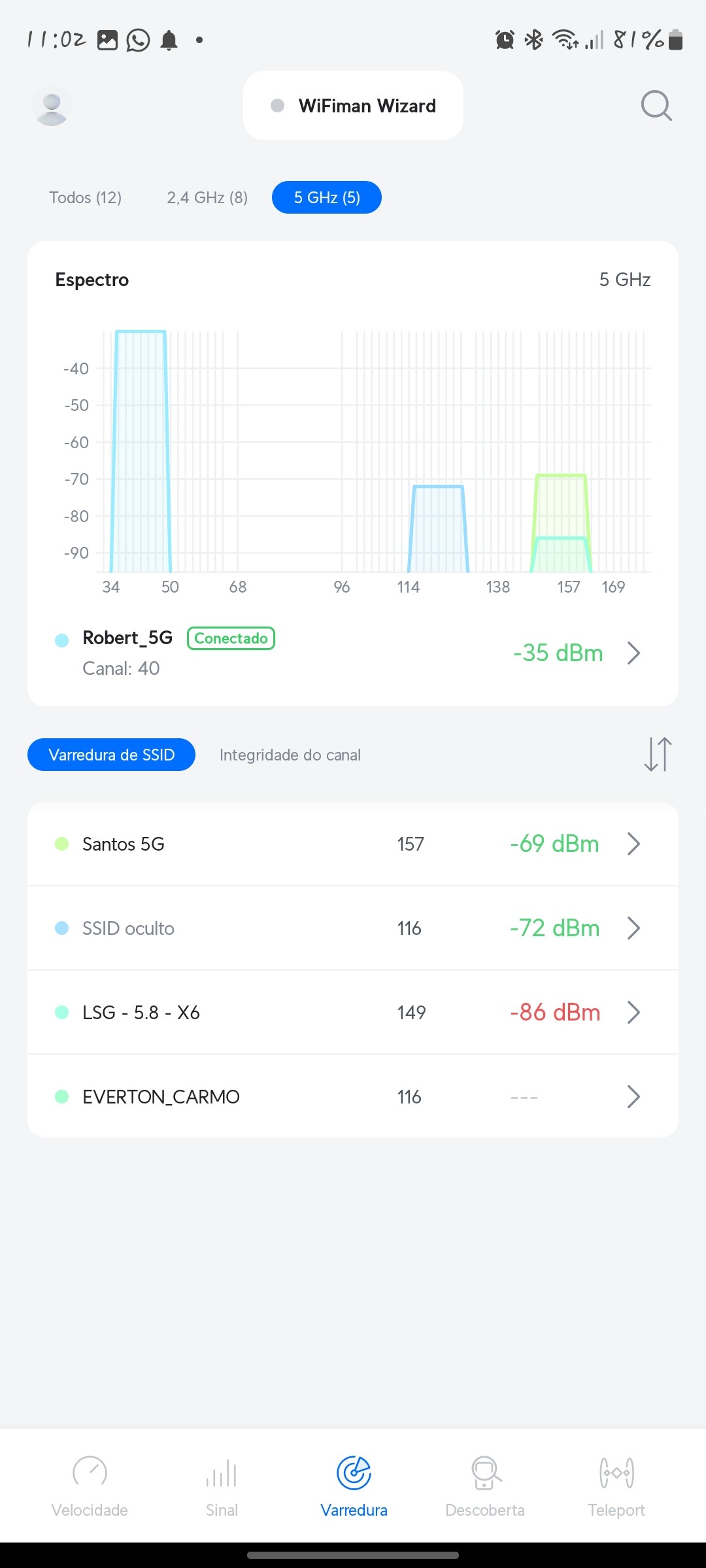The image size is (706, 1568).
Task: Switch to the 2,4 GHz (8) tab
Action: [207, 197]
